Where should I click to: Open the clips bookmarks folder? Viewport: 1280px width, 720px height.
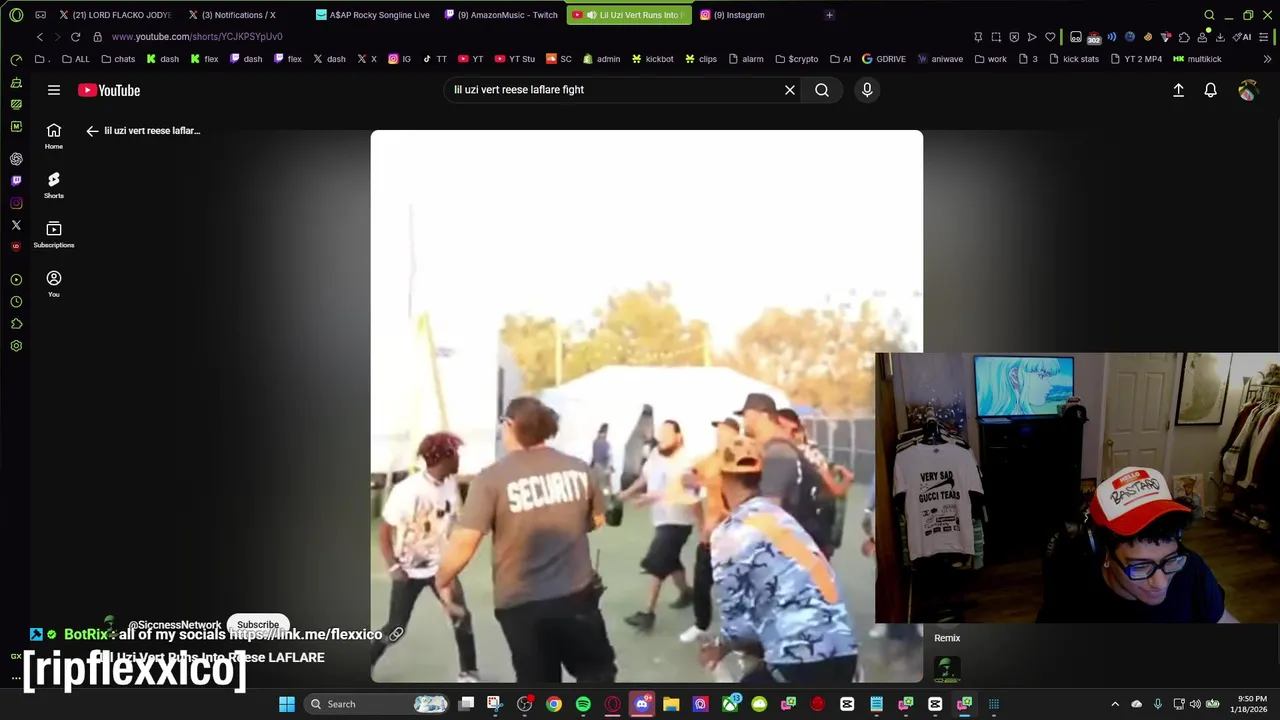[700, 59]
